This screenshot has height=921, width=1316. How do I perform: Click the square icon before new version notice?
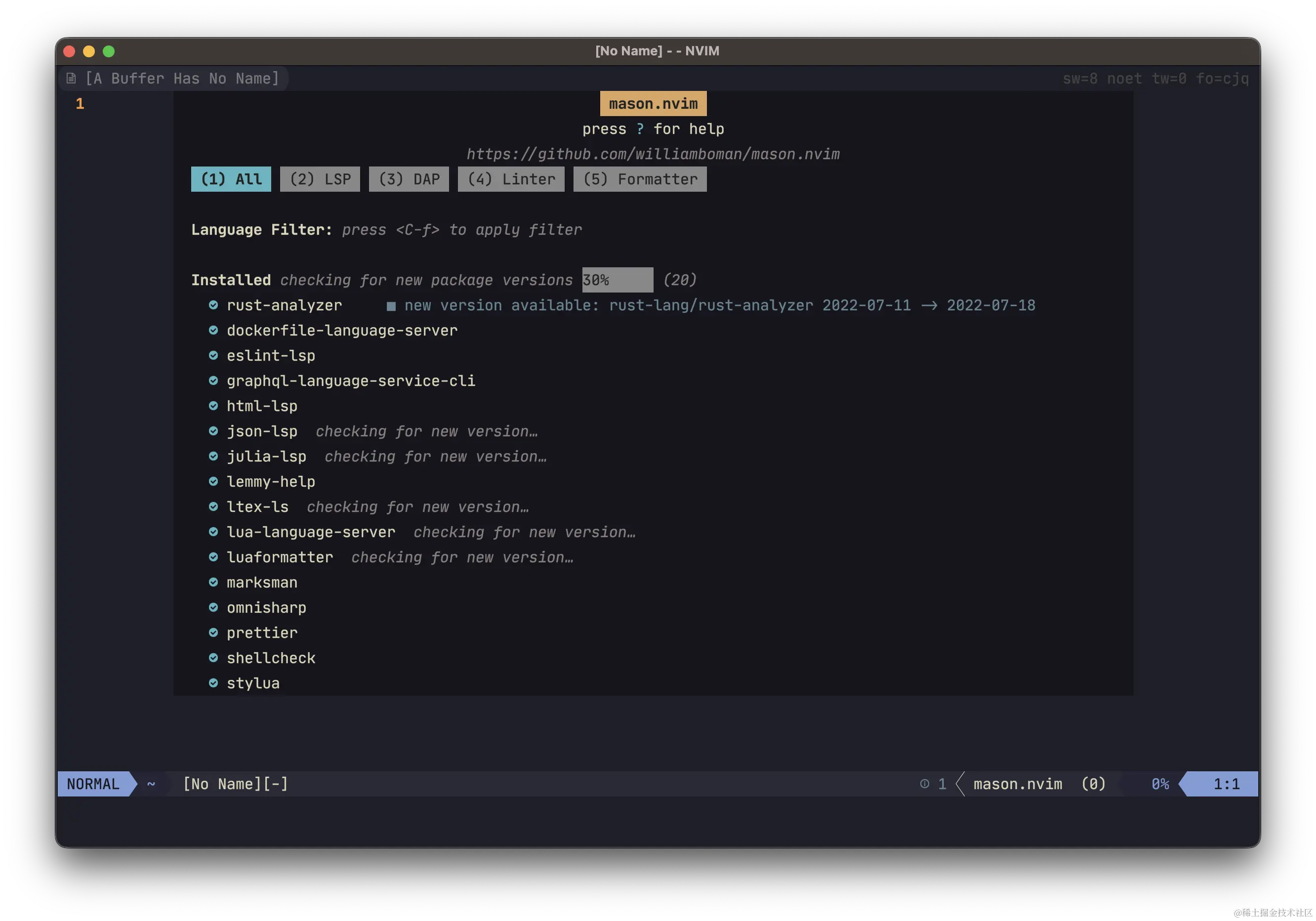391,306
